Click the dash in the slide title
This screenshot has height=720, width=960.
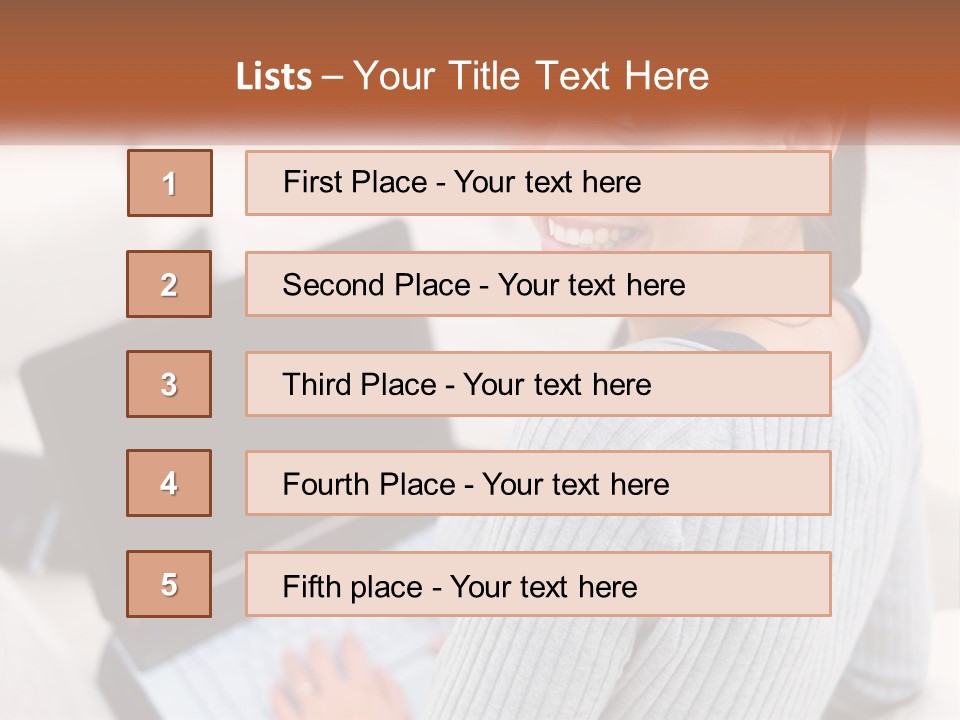point(333,77)
